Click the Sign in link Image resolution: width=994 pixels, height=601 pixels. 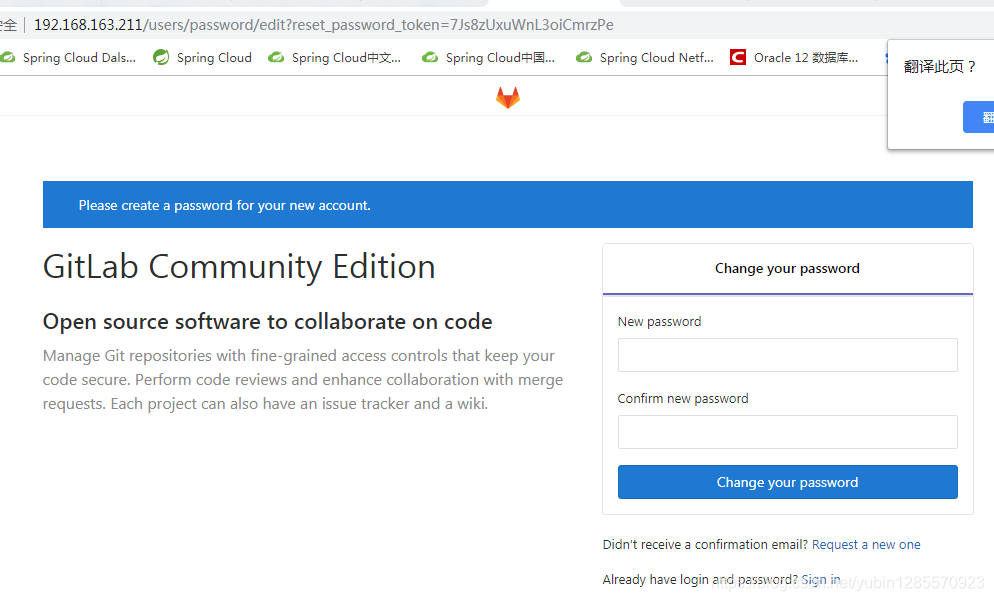(820, 579)
